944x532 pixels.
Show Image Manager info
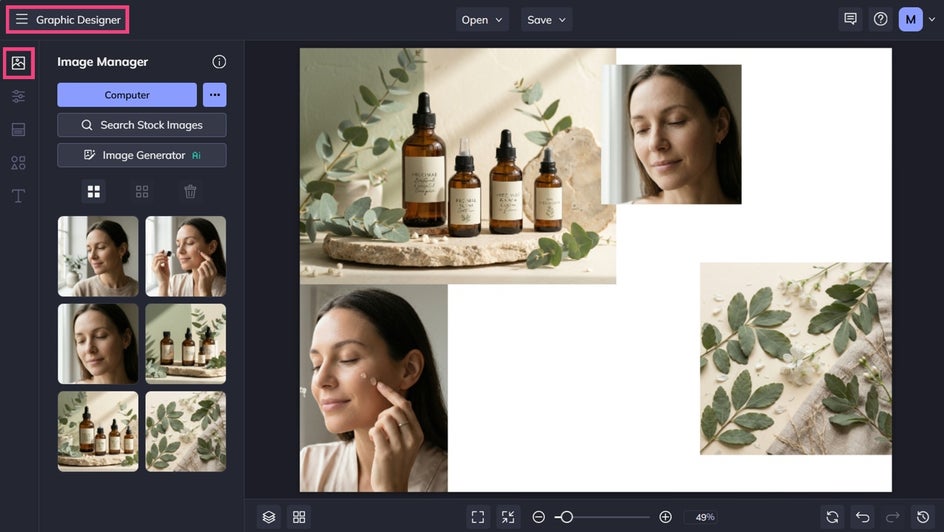[219, 61]
